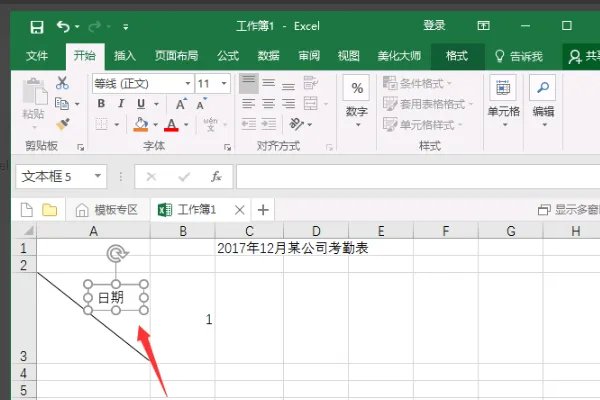Image resolution: width=600 pixels, height=400 pixels.
Task: Click into the formula bar
Action: (x=418, y=176)
